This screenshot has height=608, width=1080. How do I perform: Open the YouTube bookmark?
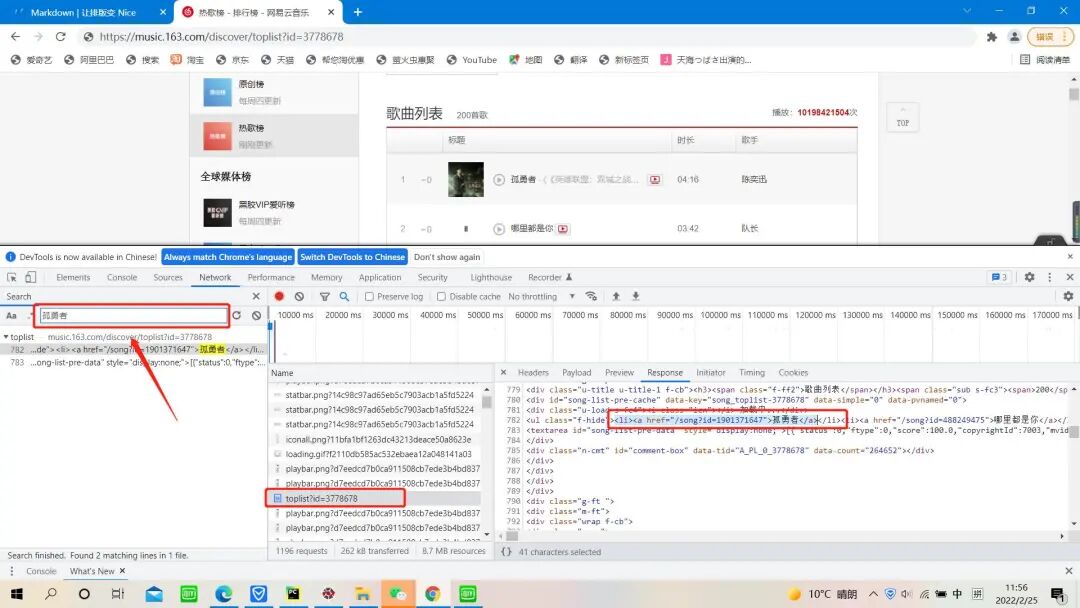[x=472, y=60]
